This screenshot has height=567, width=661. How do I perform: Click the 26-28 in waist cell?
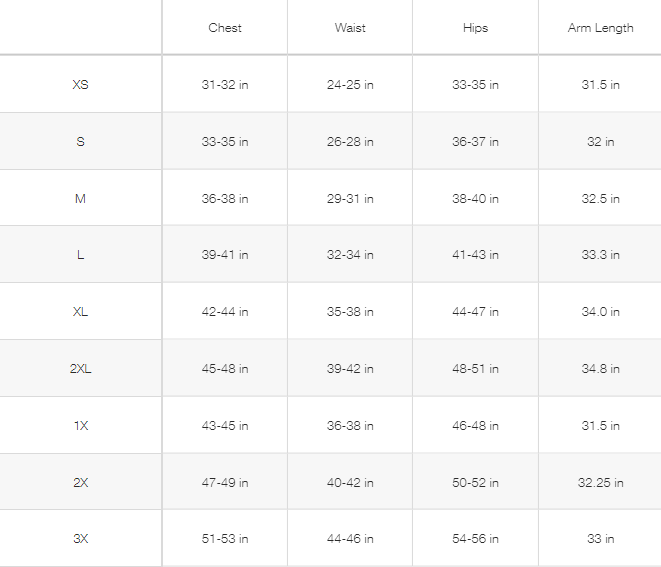pyautogui.click(x=350, y=142)
